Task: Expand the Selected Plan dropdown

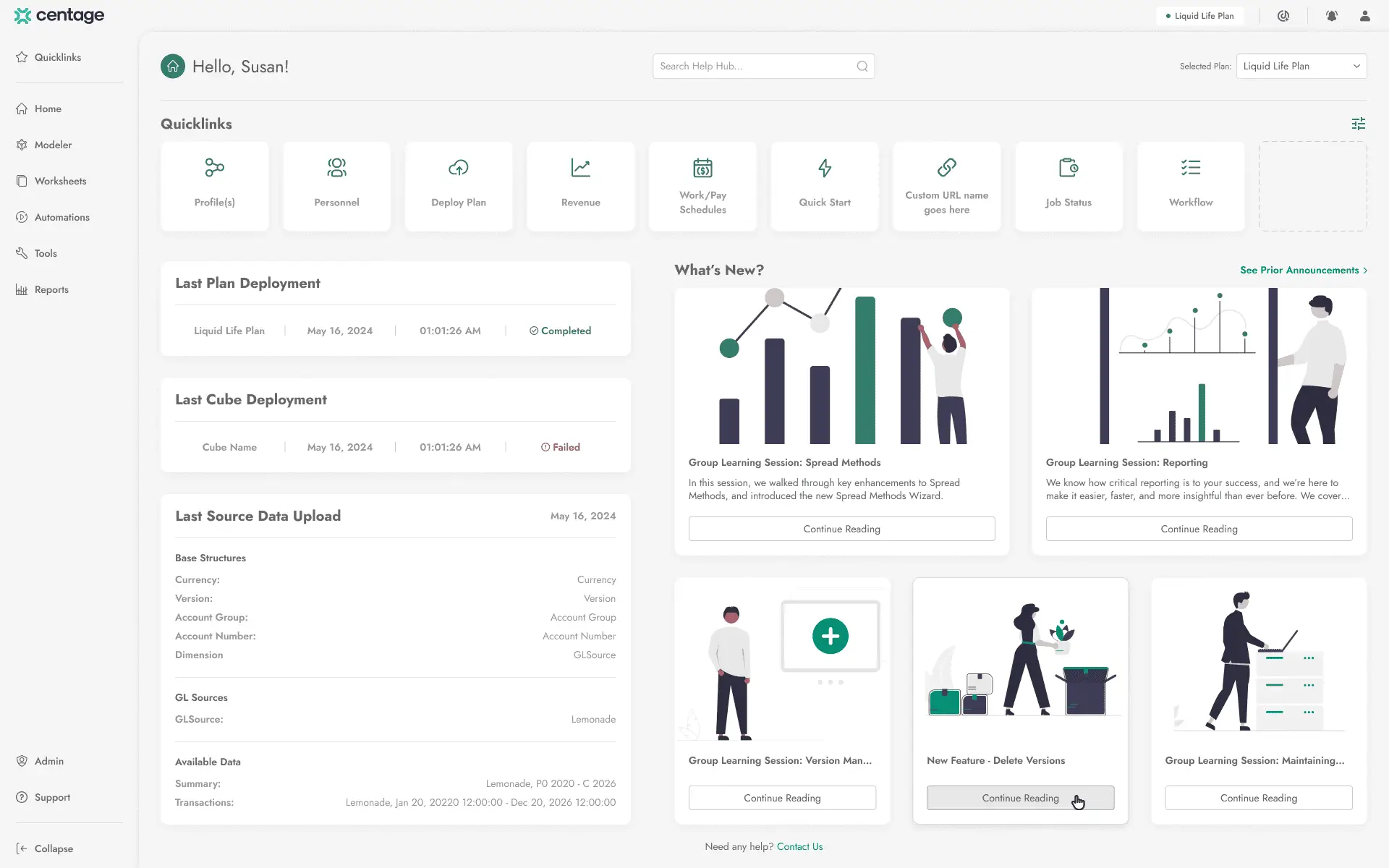Action: point(1301,66)
